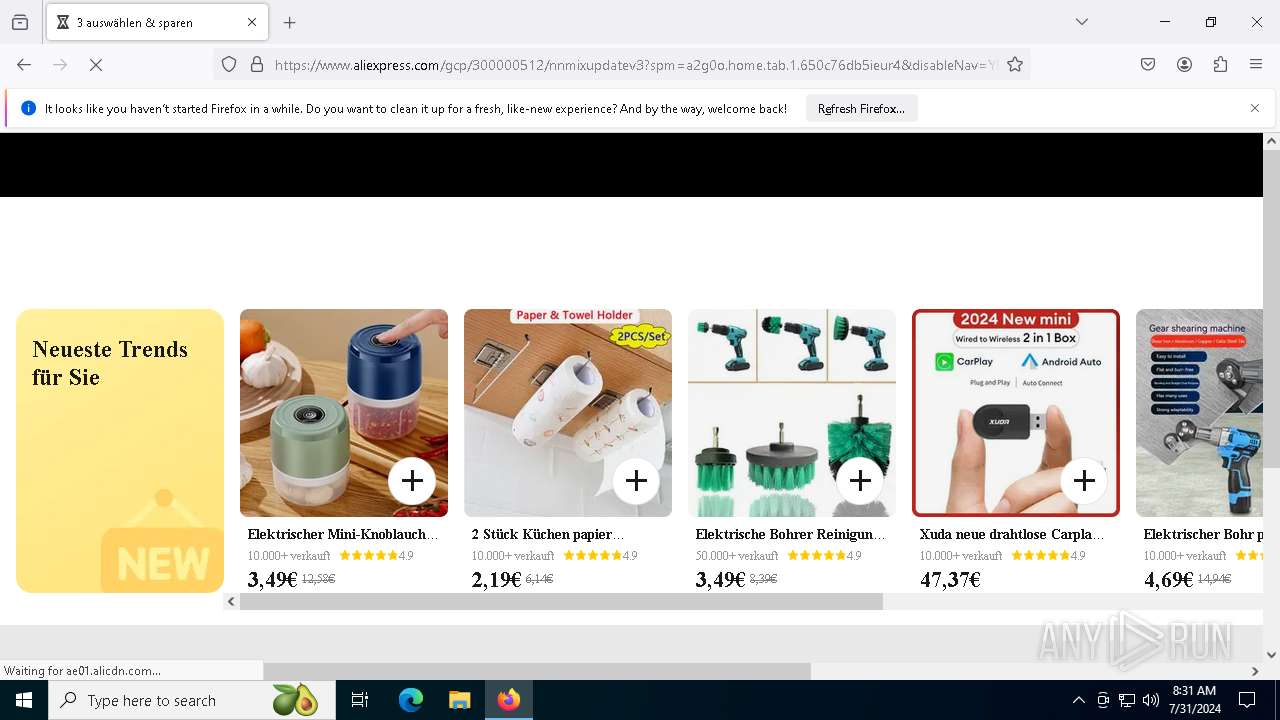This screenshot has height=720, width=1280.
Task: Save page to Pocket icon
Action: 1148,65
